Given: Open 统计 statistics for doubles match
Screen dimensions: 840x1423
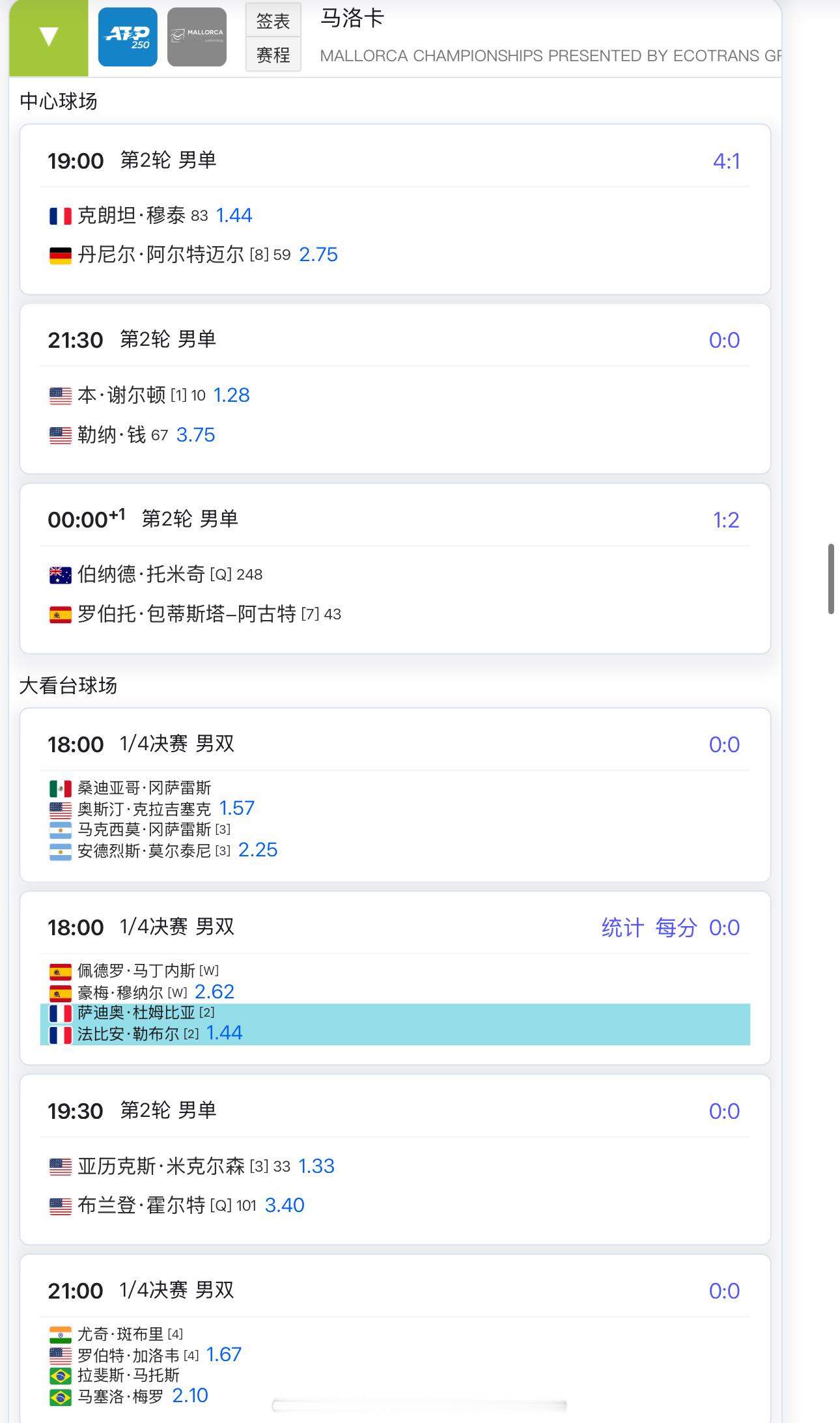Looking at the screenshot, I should pyautogui.click(x=623, y=927).
